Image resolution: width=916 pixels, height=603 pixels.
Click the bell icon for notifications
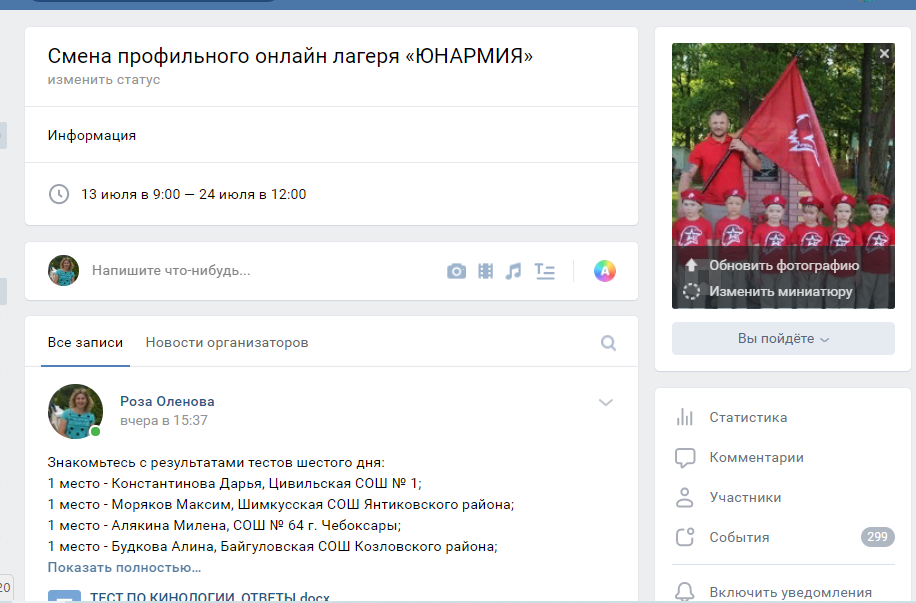(685, 592)
